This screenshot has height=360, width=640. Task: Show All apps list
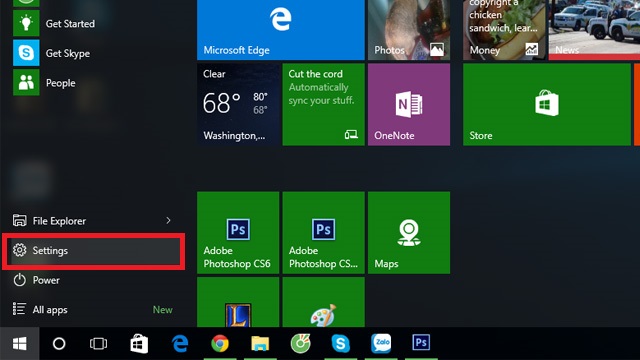(93, 310)
